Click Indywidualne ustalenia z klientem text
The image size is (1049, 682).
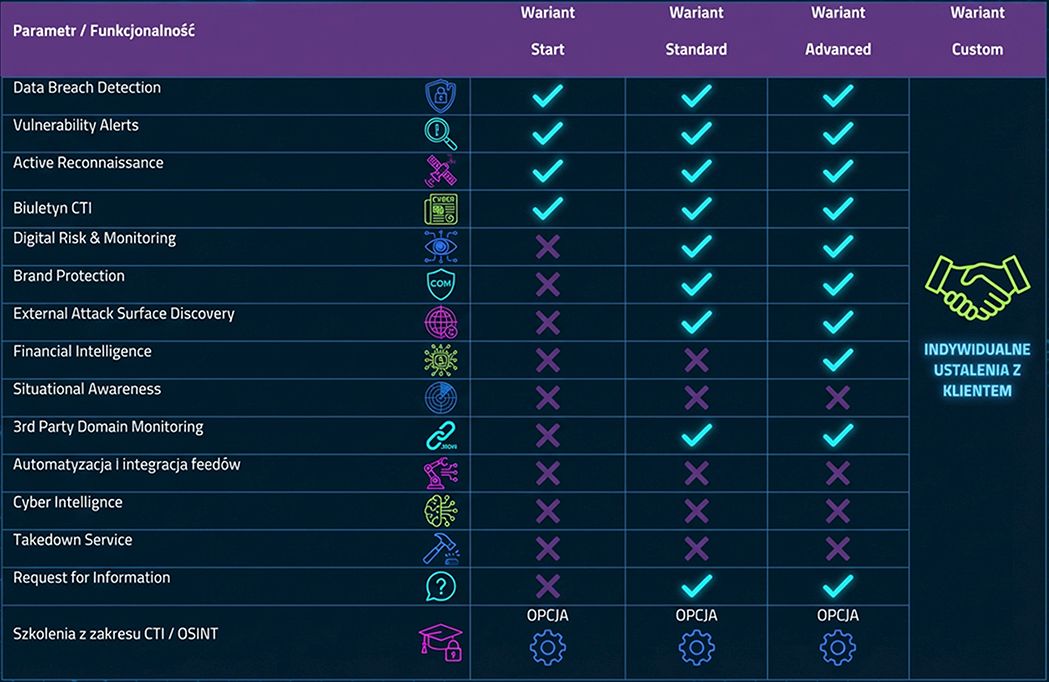click(x=977, y=370)
